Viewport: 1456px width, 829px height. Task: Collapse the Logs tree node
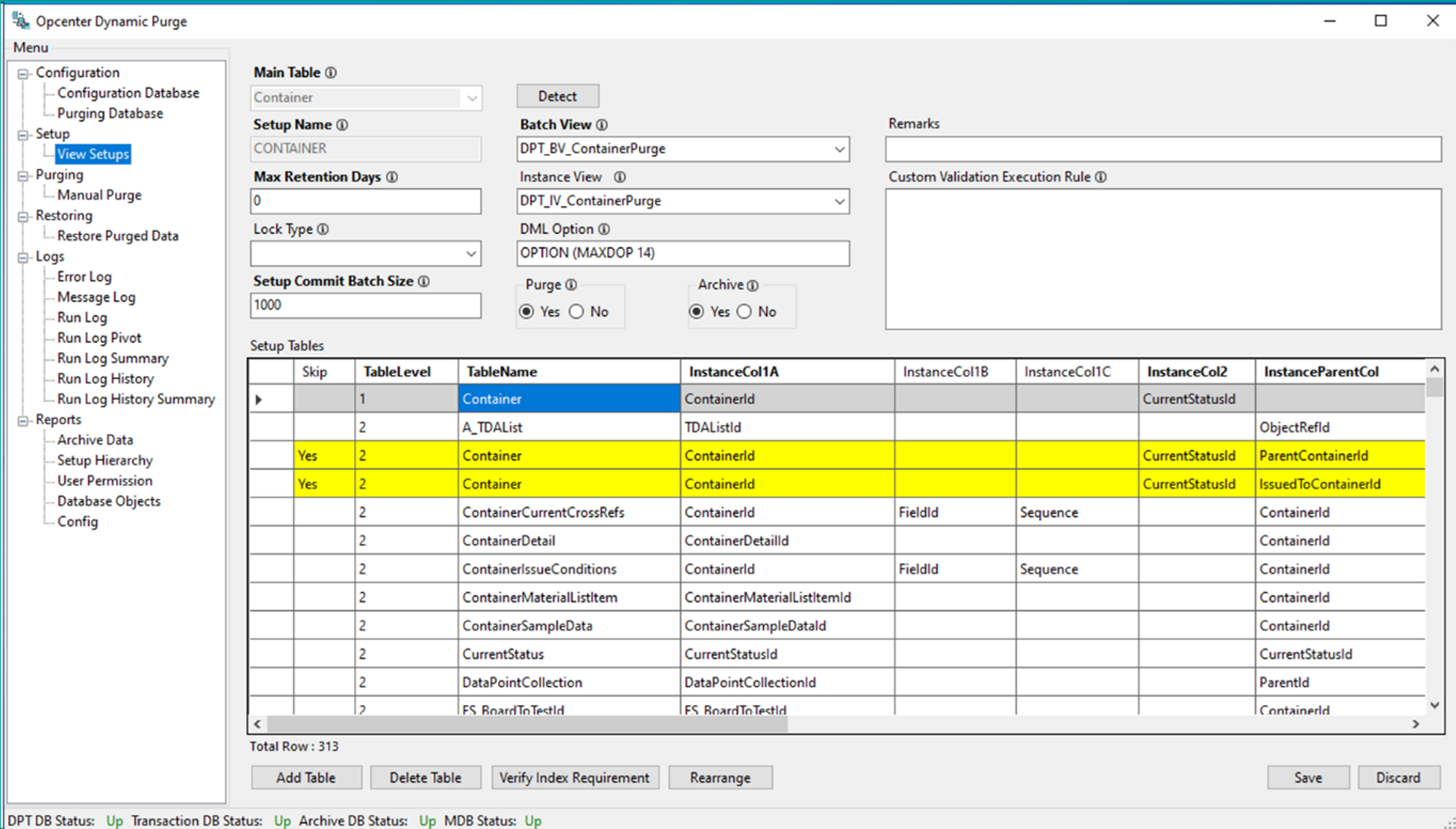click(x=23, y=257)
